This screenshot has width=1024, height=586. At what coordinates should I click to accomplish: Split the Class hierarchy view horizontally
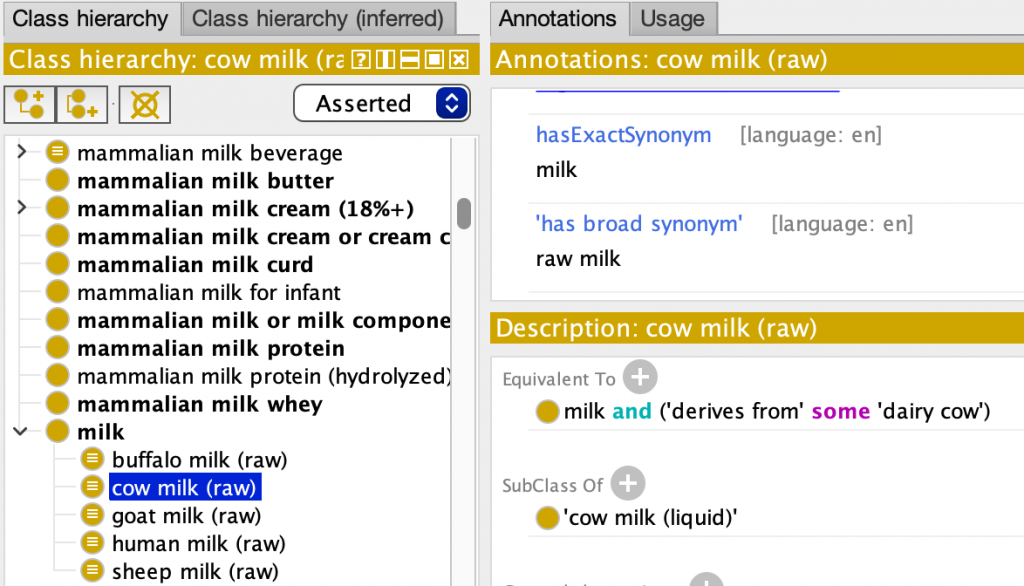410,60
